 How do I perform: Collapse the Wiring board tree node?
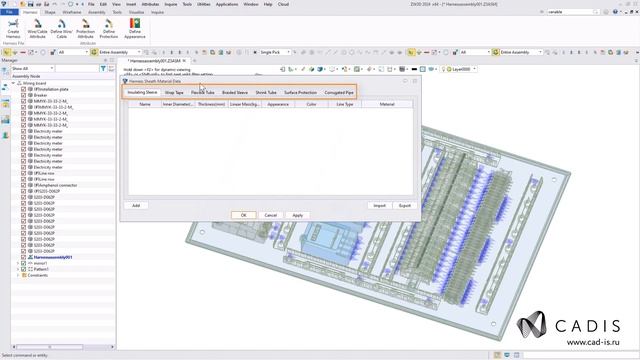coord(13,83)
